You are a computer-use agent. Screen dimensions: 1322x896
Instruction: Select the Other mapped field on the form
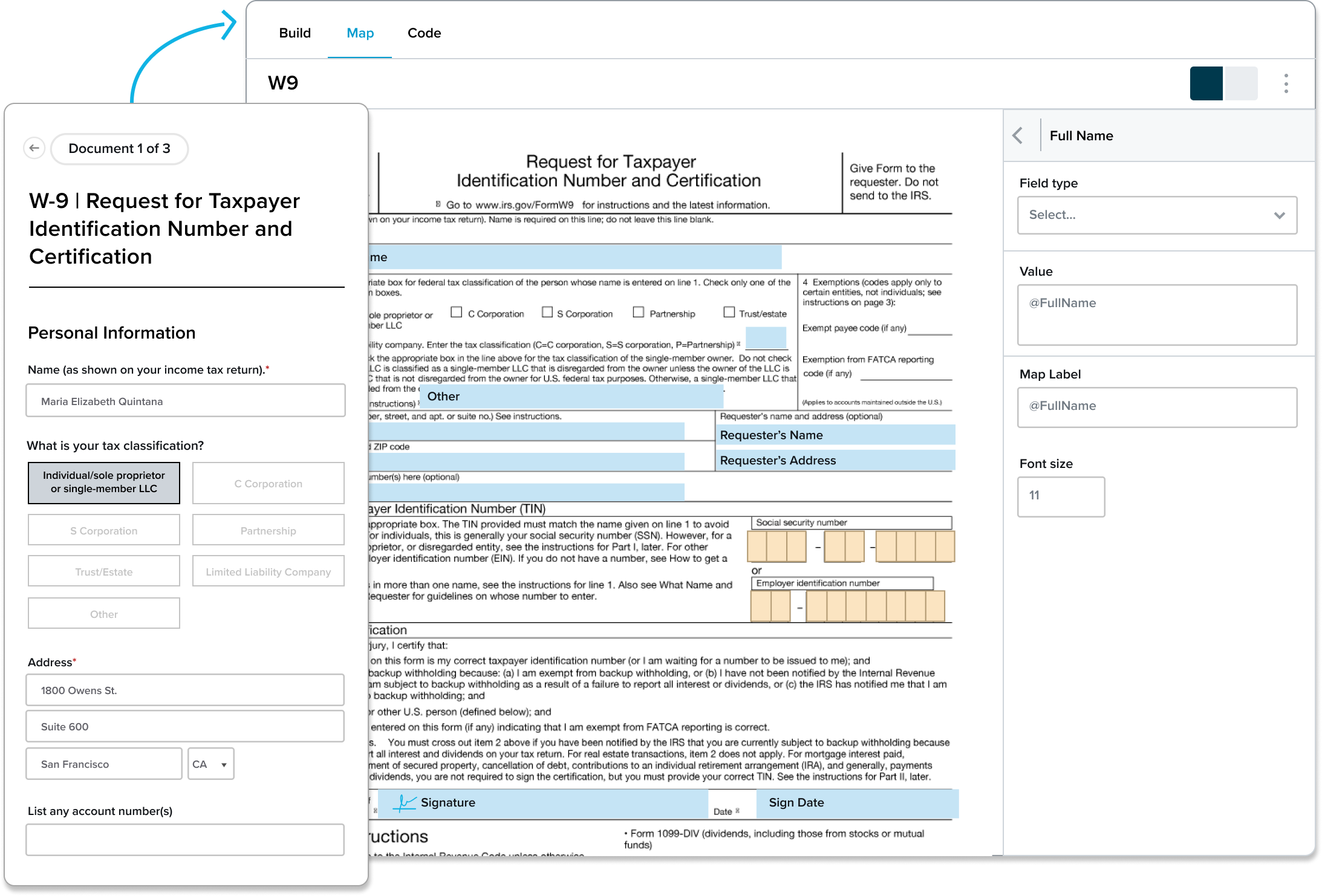pyautogui.click(x=571, y=397)
